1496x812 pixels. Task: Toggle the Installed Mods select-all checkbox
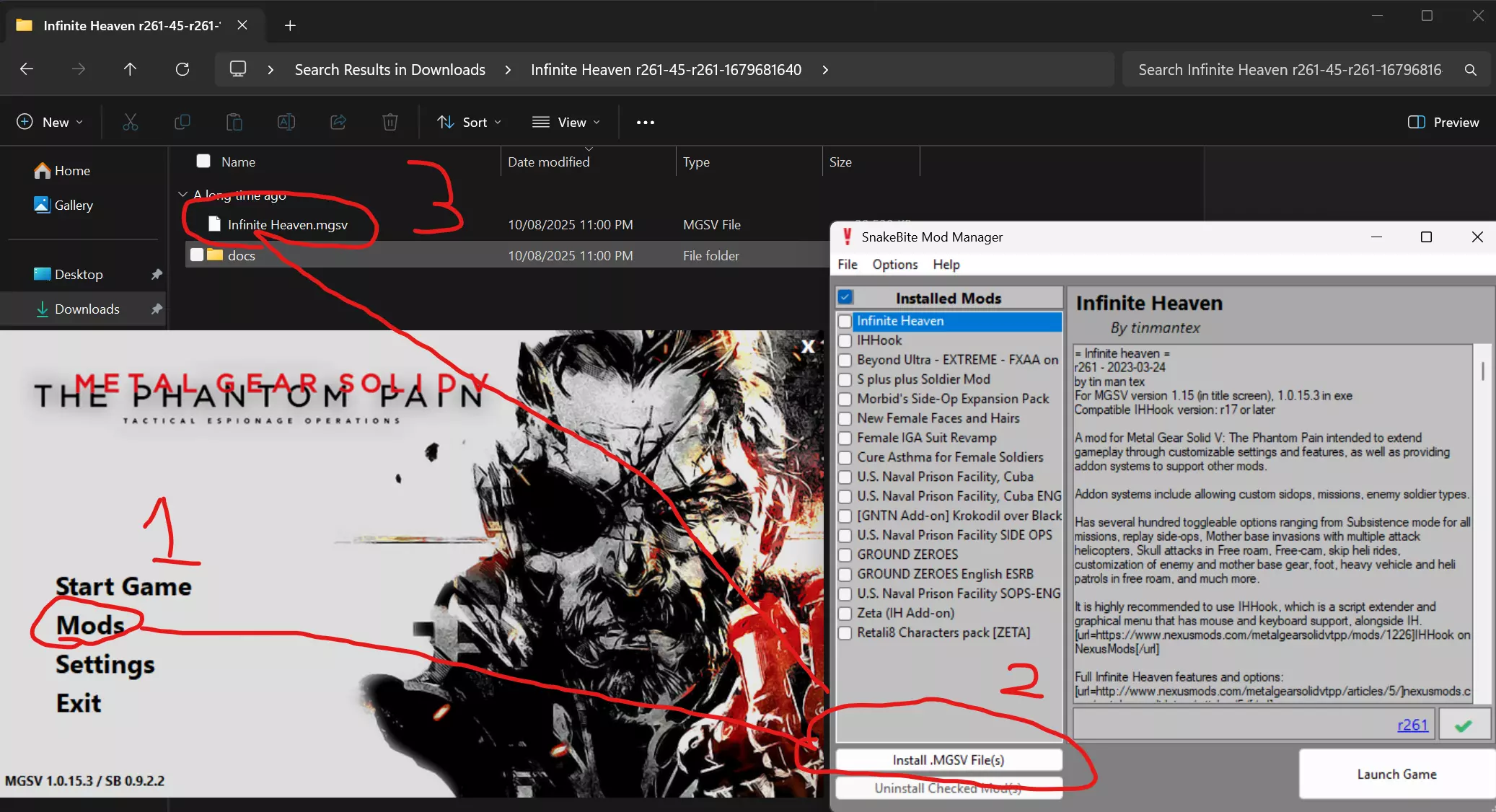[845, 297]
